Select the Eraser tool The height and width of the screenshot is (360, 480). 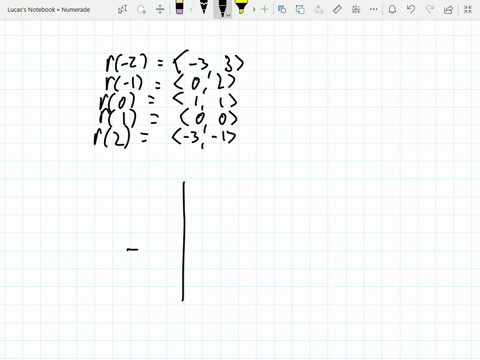pos(179,8)
